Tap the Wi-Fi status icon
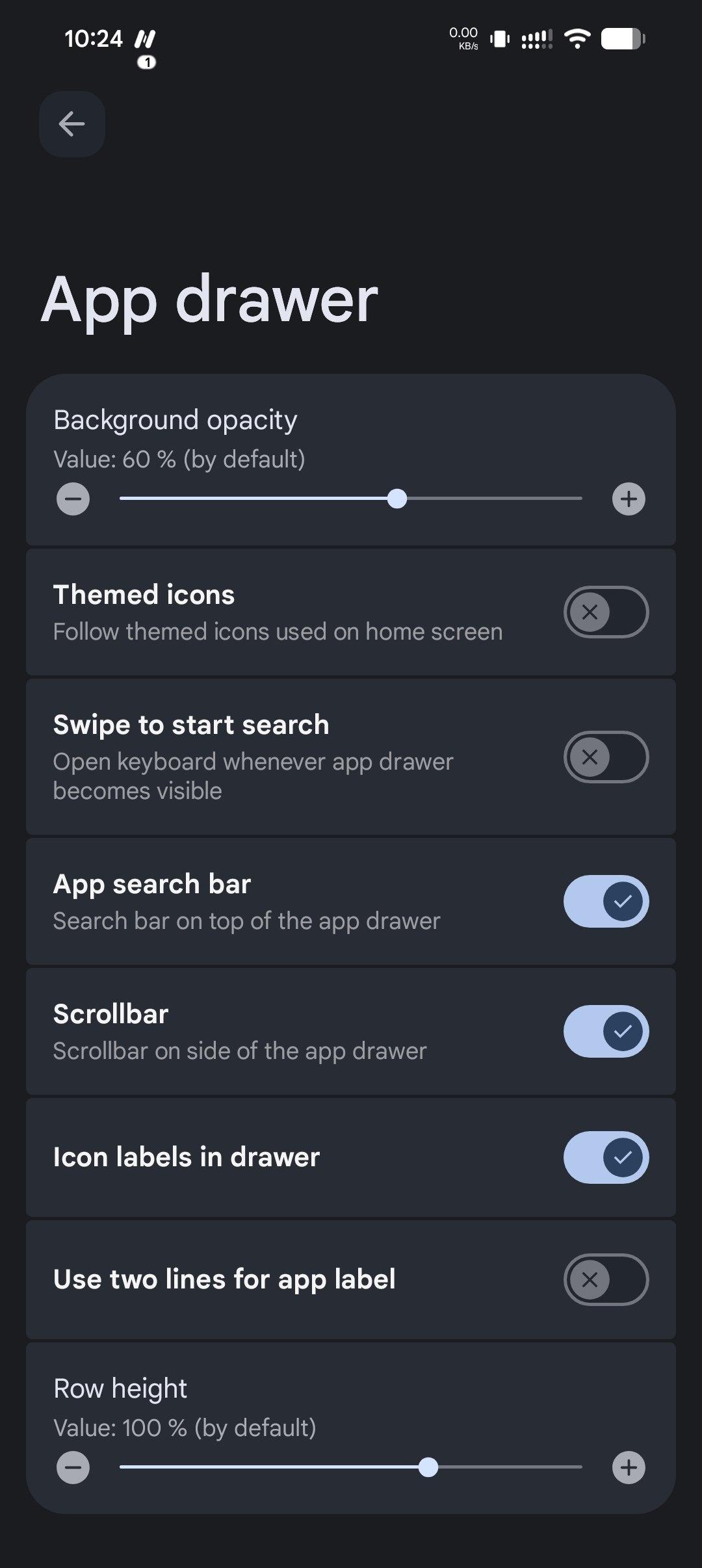This screenshot has height=1568, width=702. point(577,39)
